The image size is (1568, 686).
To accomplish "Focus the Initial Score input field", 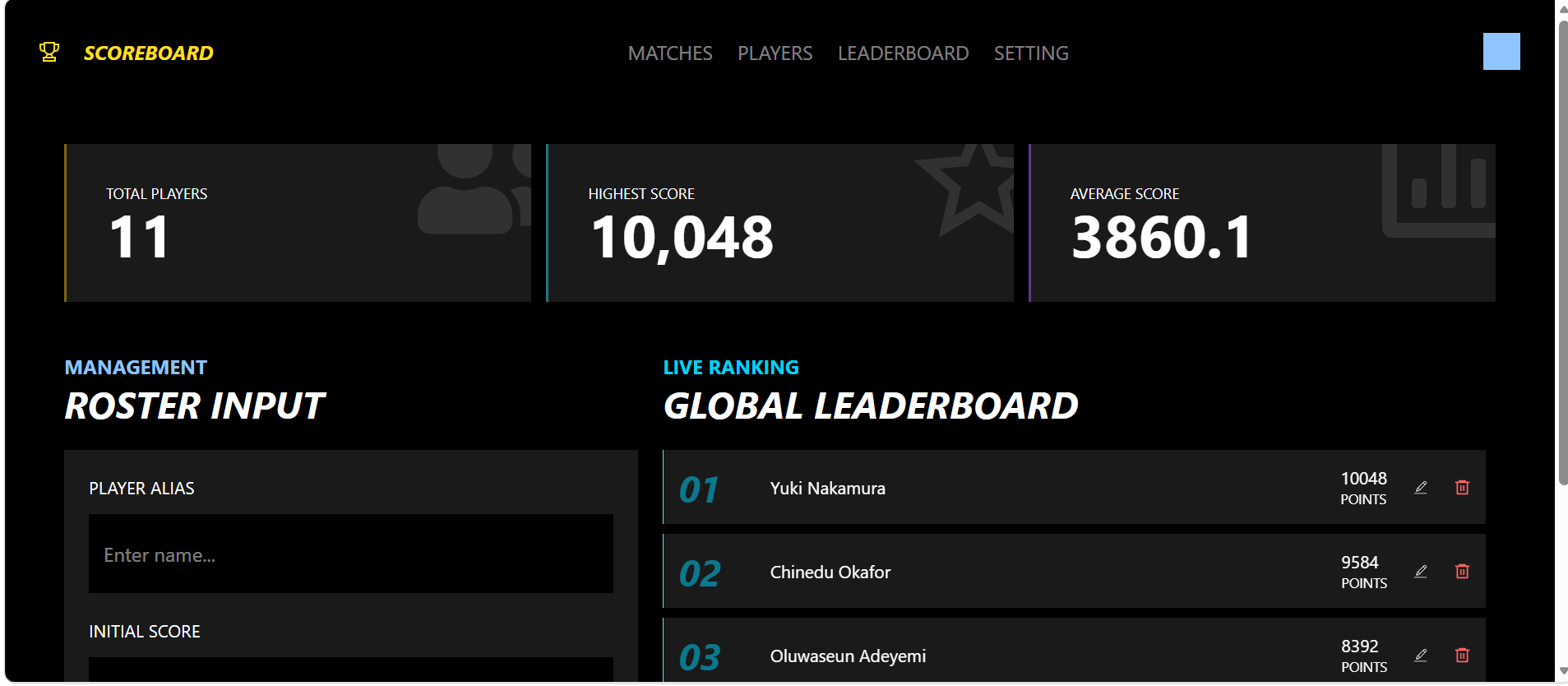I will point(351,670).
